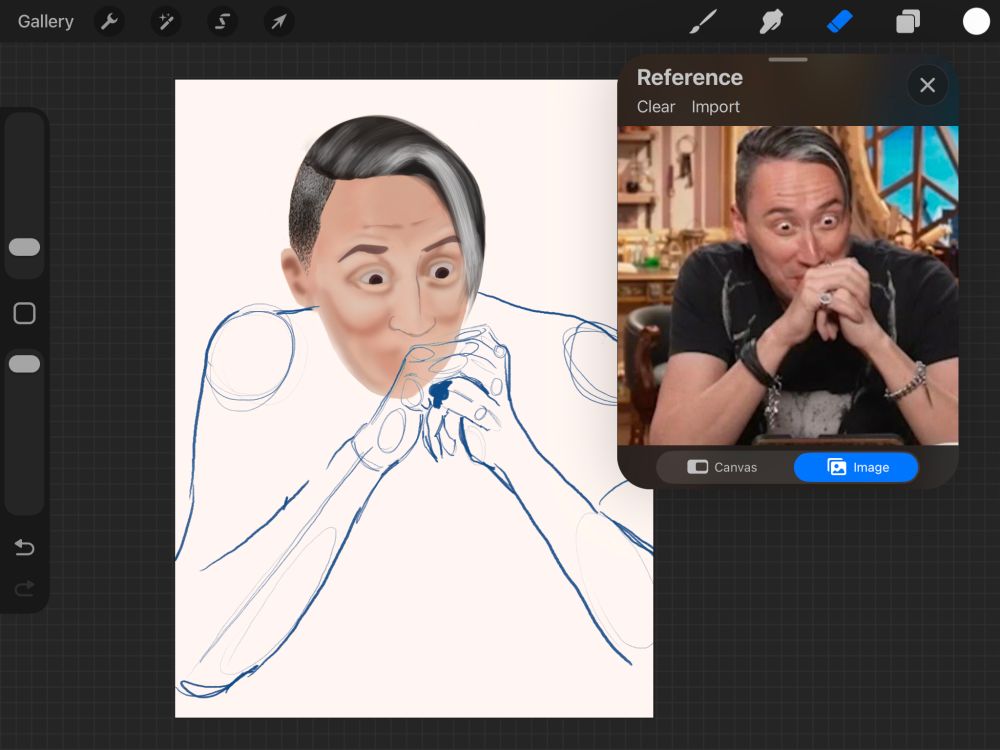The image size is (1000, 750).
Task: Adjust the brush size slider handle
Action: click(24, 247)
